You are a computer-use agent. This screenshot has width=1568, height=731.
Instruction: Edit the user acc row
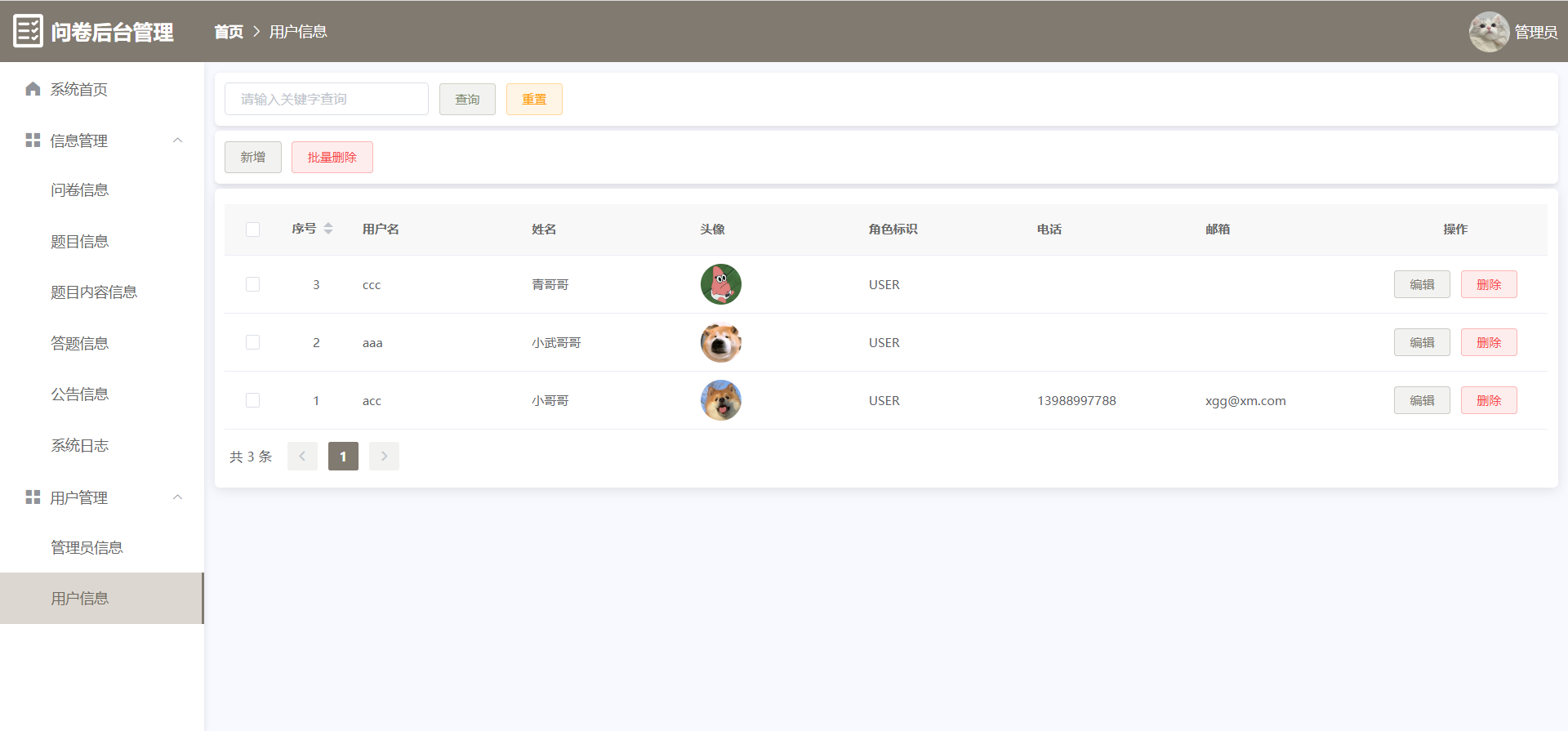point(1422,400)
